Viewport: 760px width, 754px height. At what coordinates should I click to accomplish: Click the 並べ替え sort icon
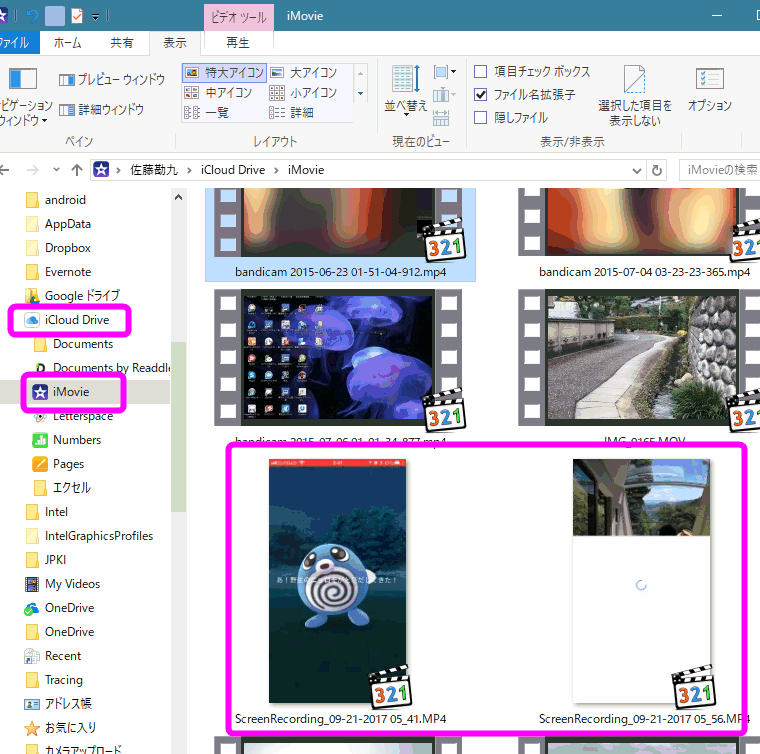pyautogui.click(x=407, y=87)
